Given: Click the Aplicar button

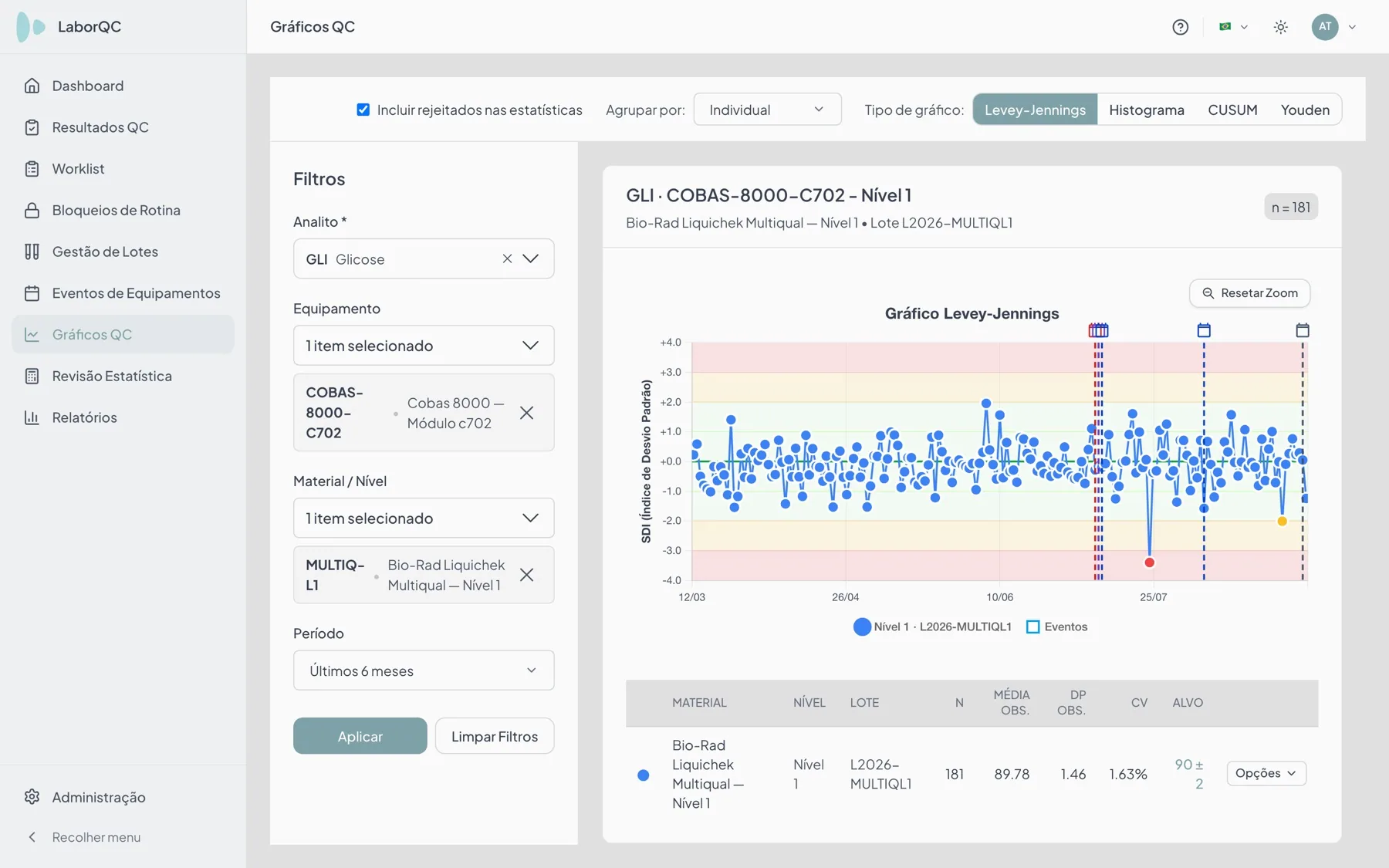Looking at the screenshot, I should pos(360,736).
